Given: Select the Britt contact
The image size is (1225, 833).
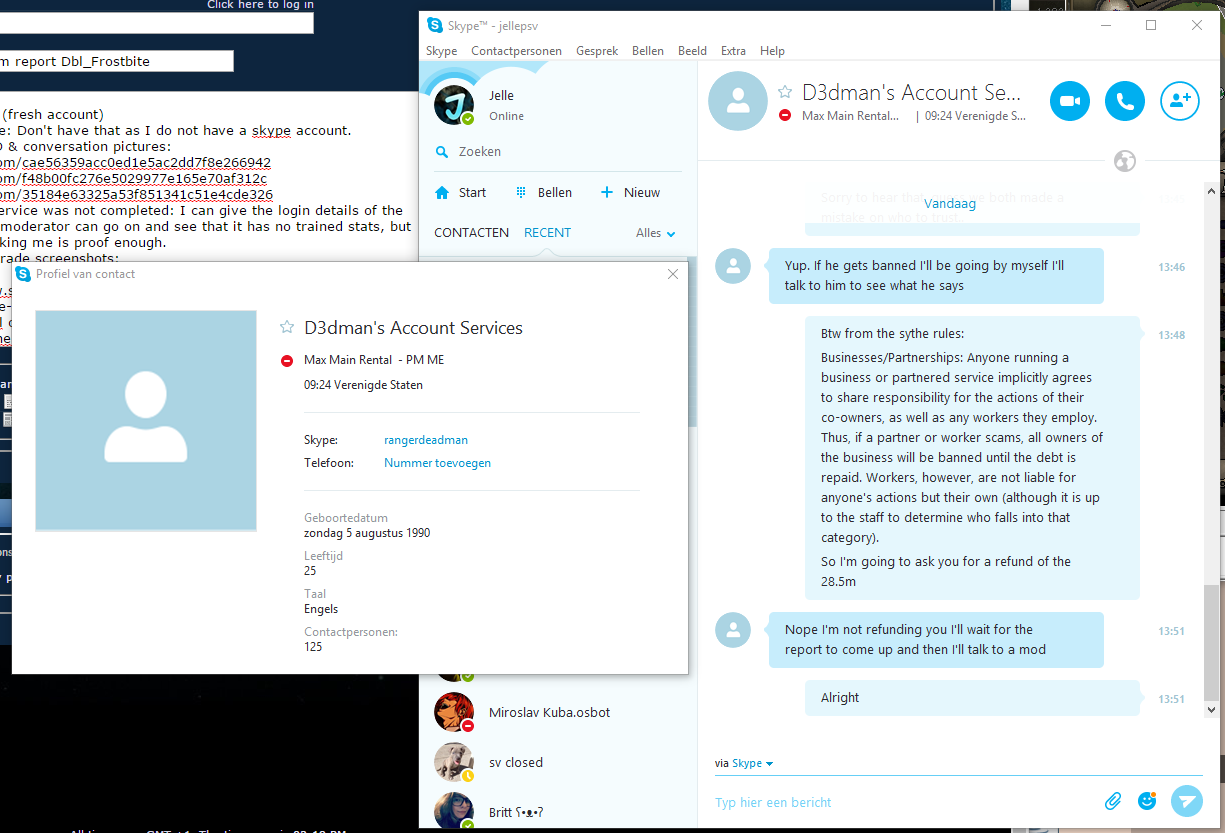Looking at the screenshot, I should coord(558,811).
